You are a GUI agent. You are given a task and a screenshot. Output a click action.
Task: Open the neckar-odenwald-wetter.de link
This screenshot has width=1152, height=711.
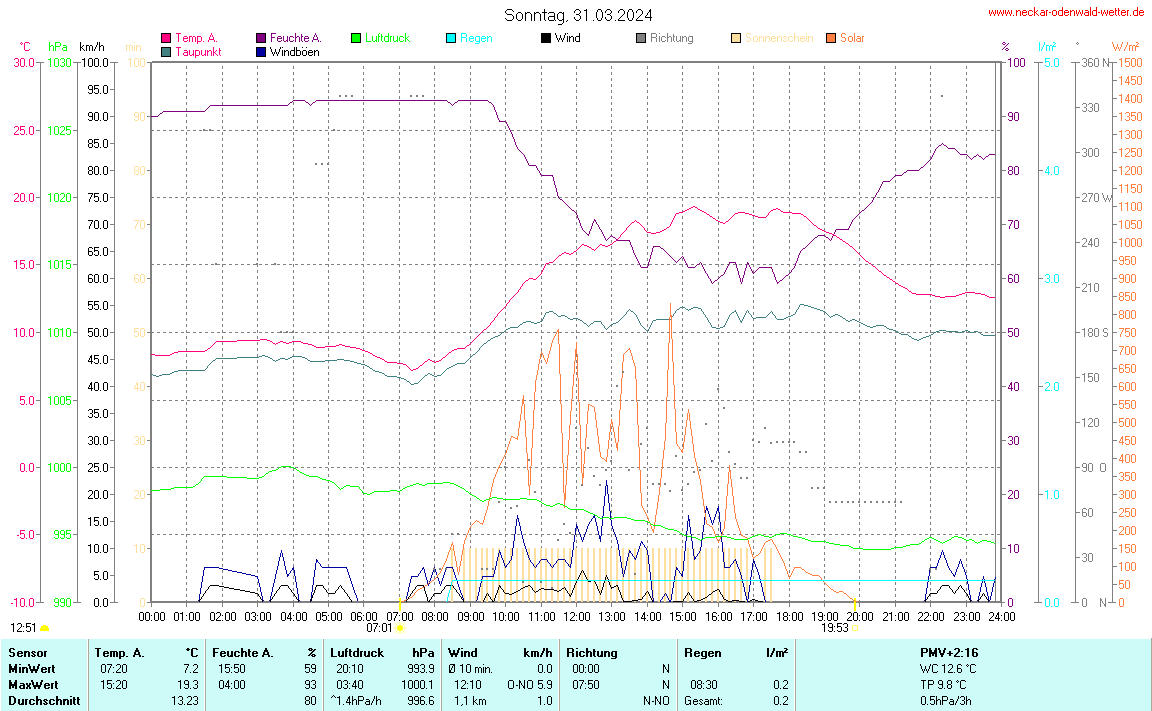pos(1066,12)
